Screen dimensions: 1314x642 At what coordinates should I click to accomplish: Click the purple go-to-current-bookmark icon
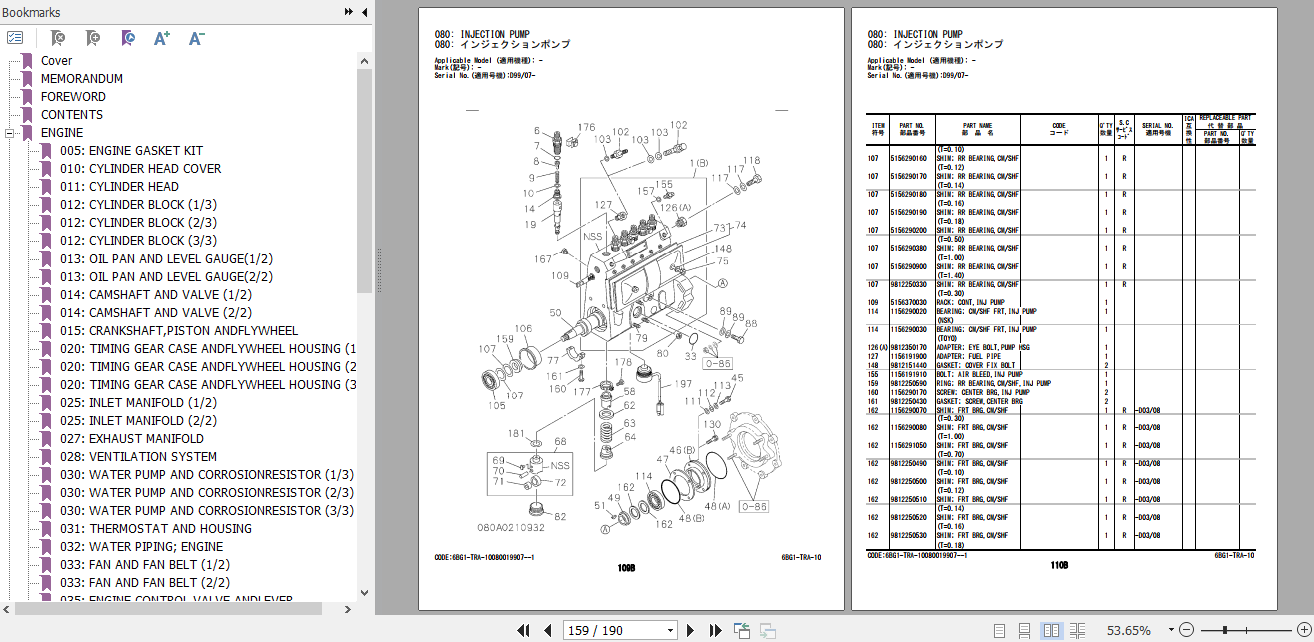tap(127, 38)
